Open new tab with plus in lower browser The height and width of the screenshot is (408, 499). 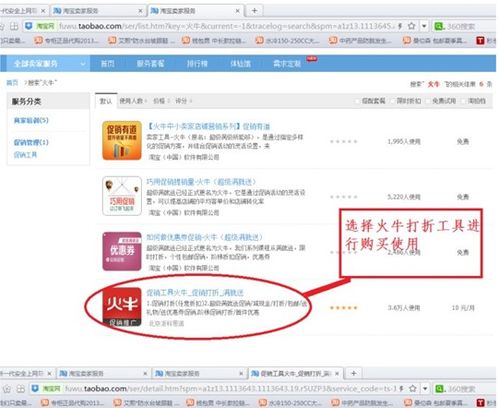(354, 373)
